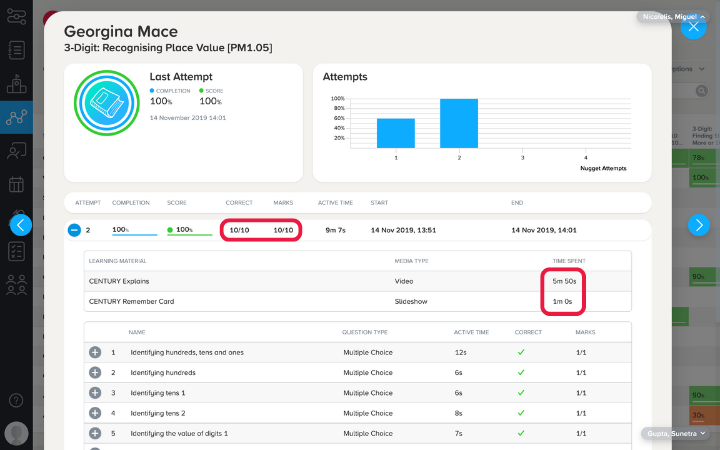This screenshot has height=450, width=720.
Task: Expand question 1 Identifying hundreds, tens and ones
Action: coord(95,352)
